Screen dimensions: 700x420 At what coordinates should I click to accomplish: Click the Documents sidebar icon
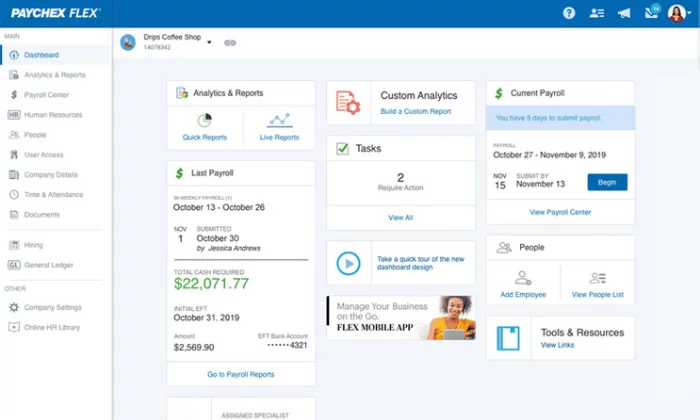pos(14,215)
